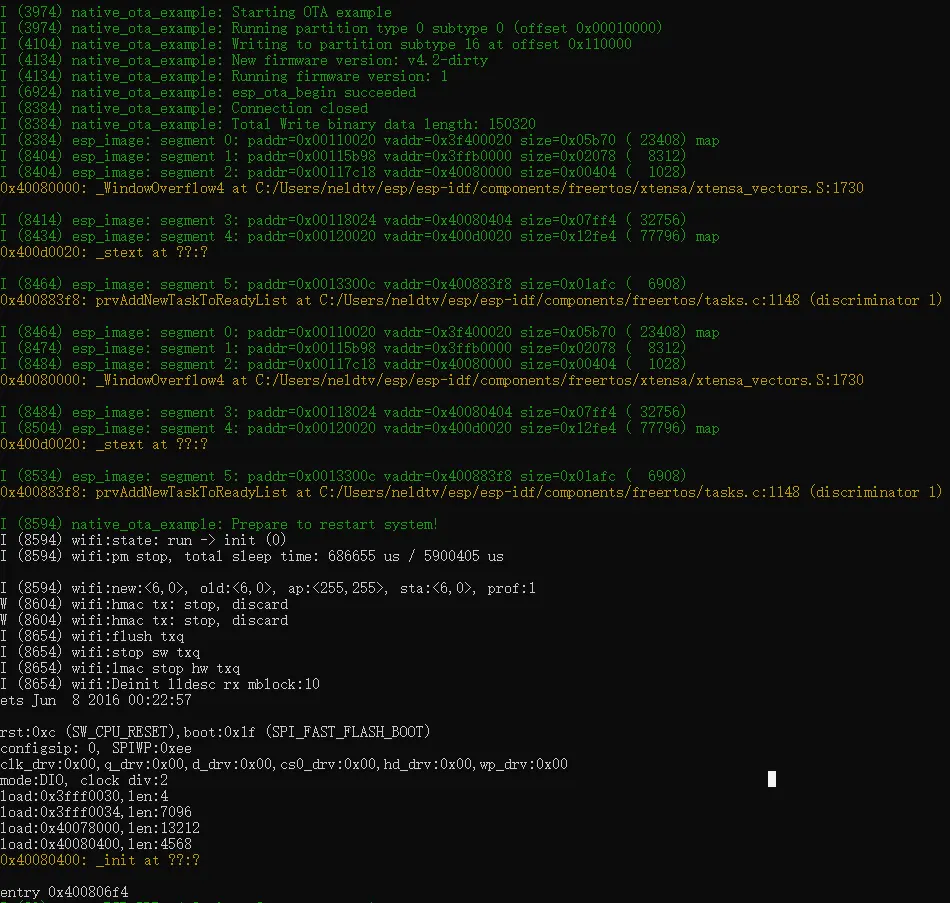
Task: Click the "rst:0xc (SW_CPU_RESET)" reset reason line
Action: (x=215, y=732)
